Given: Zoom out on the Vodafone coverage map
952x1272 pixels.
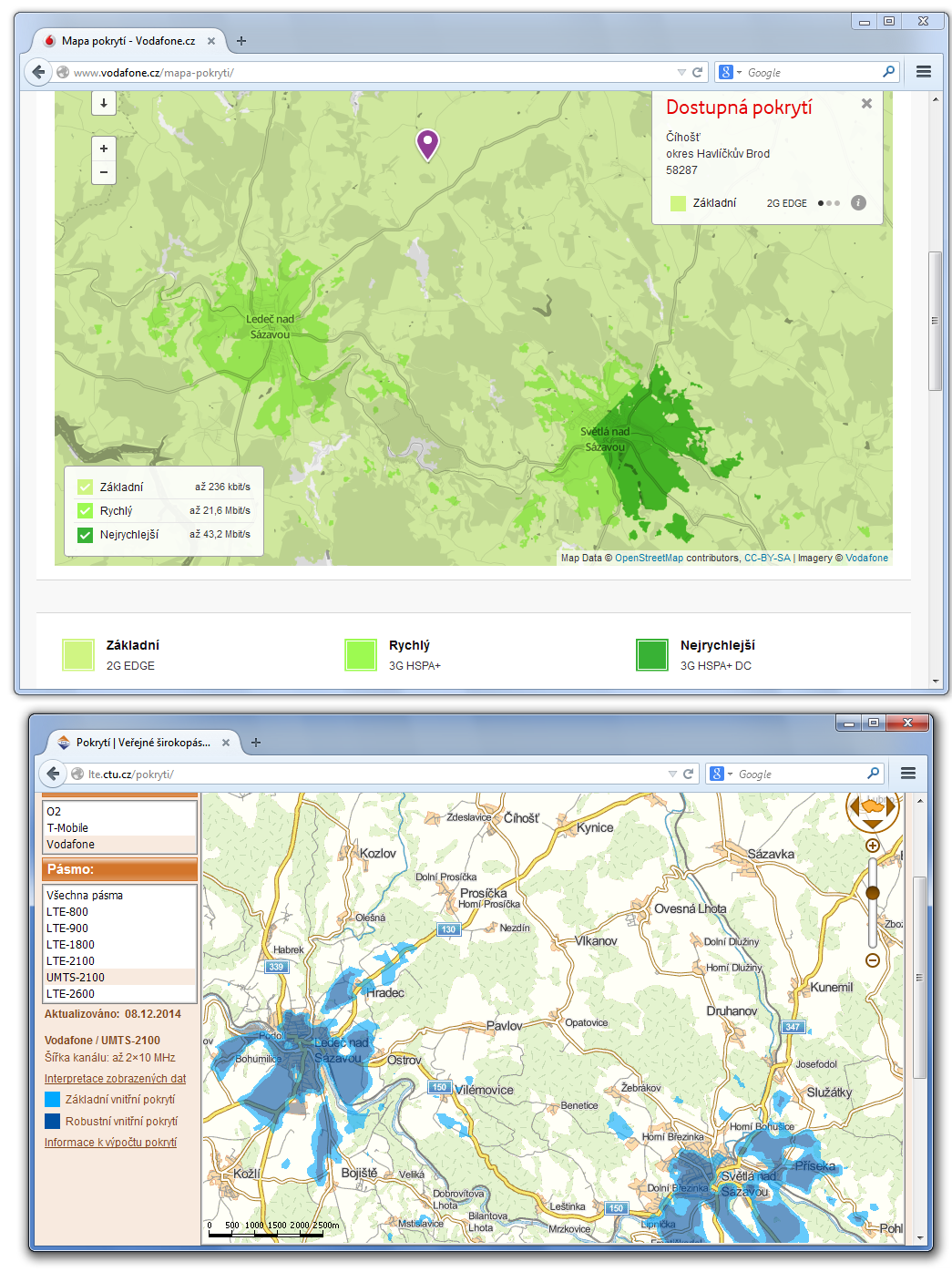Looking at the screenshot, I should 104,172.
